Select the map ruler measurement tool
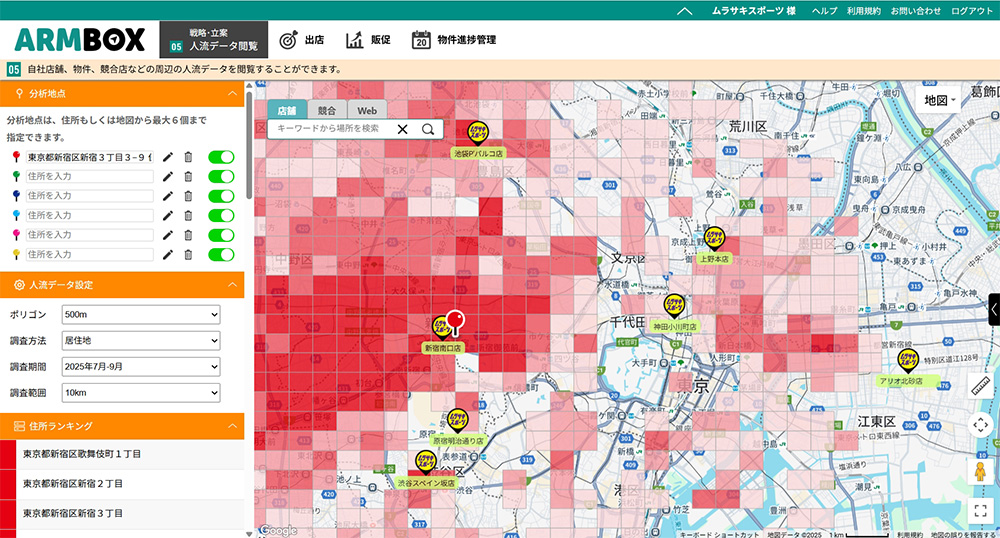 click(x=980, y=385)
